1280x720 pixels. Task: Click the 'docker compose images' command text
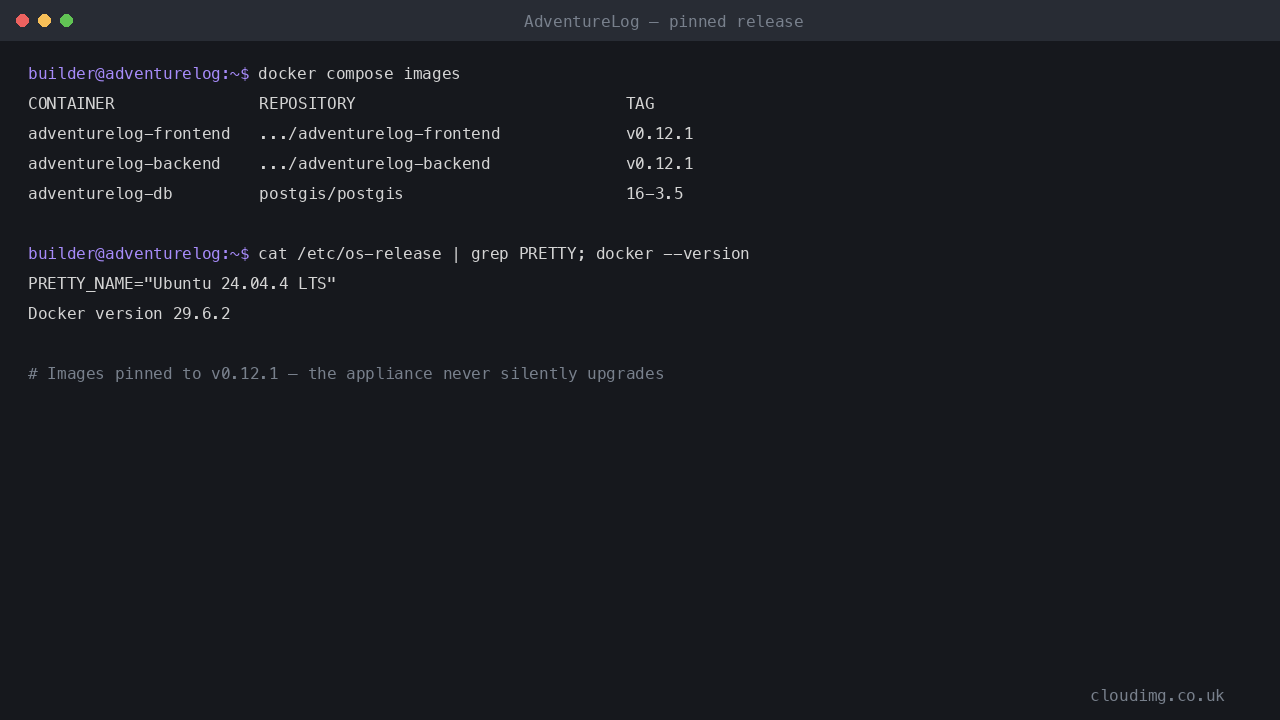(x=359, y=74)
